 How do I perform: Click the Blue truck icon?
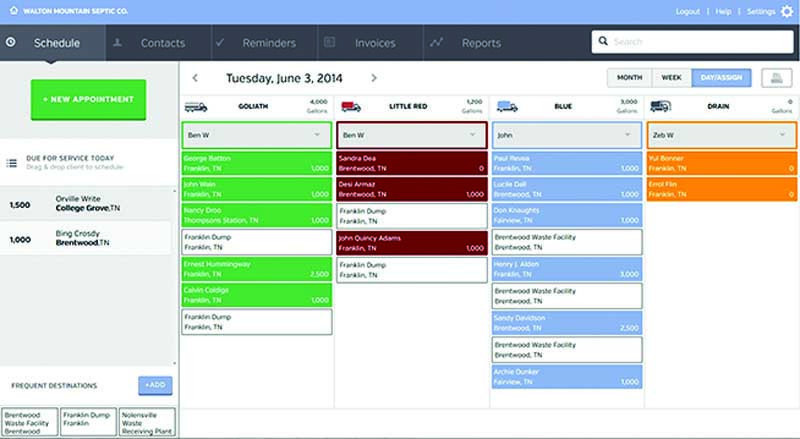[507, 107]
